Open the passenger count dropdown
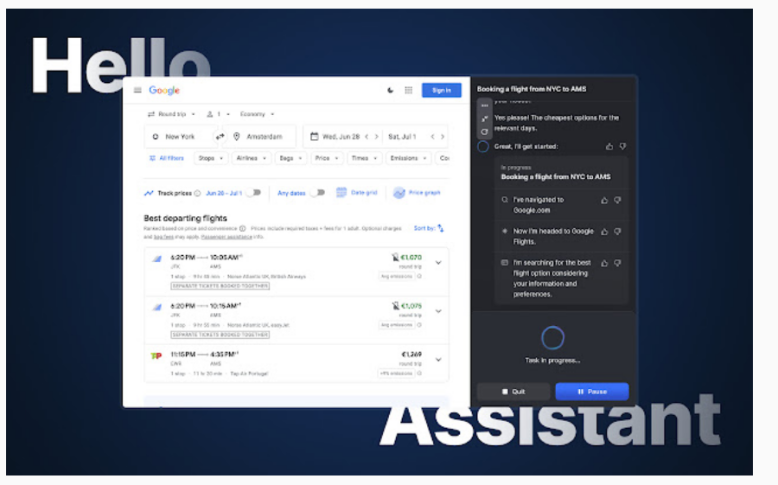This screenshot has width=778, height=485. coord(218,114)
